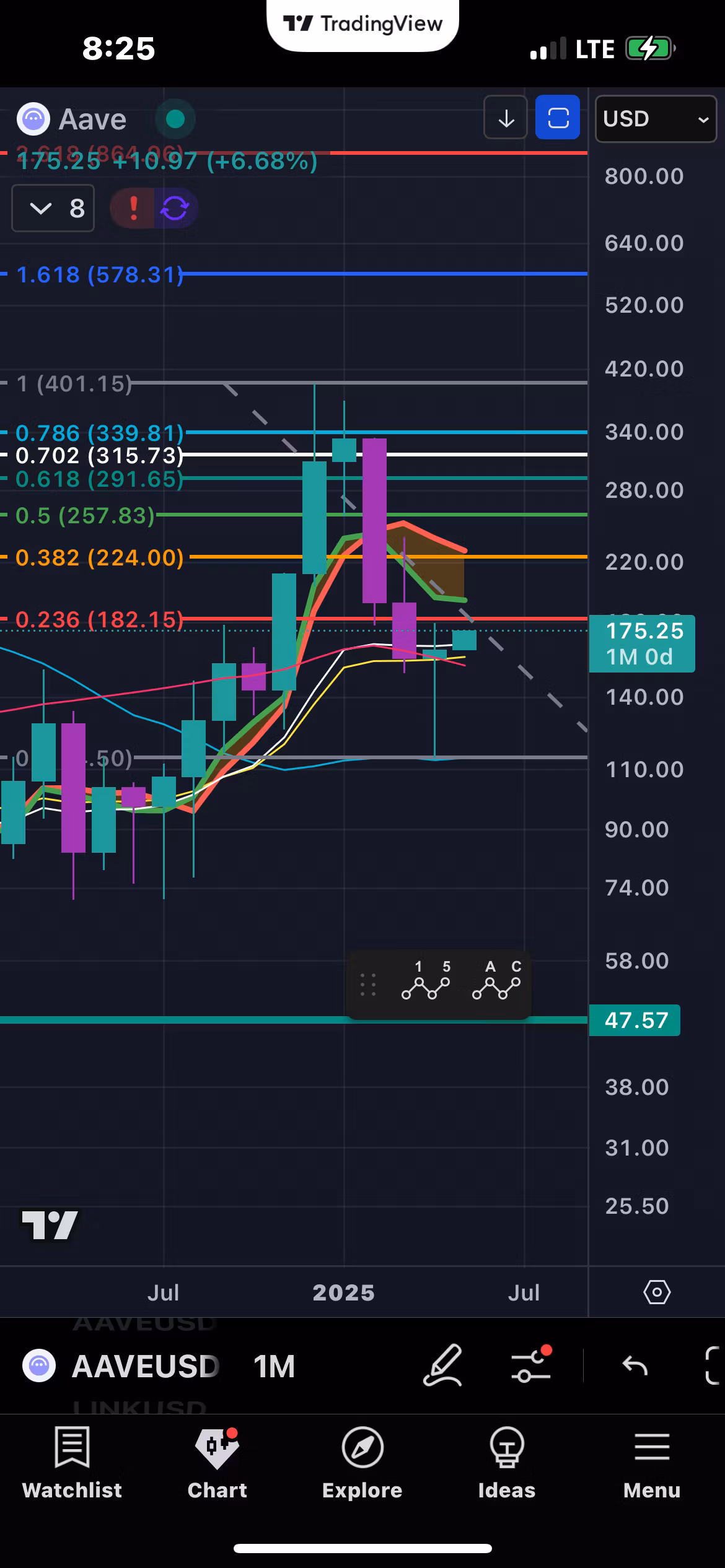Tap the partially visible fullscreen bracket icon
The width and height of the screenshot is (725, 1568).
click(714, 1365)
